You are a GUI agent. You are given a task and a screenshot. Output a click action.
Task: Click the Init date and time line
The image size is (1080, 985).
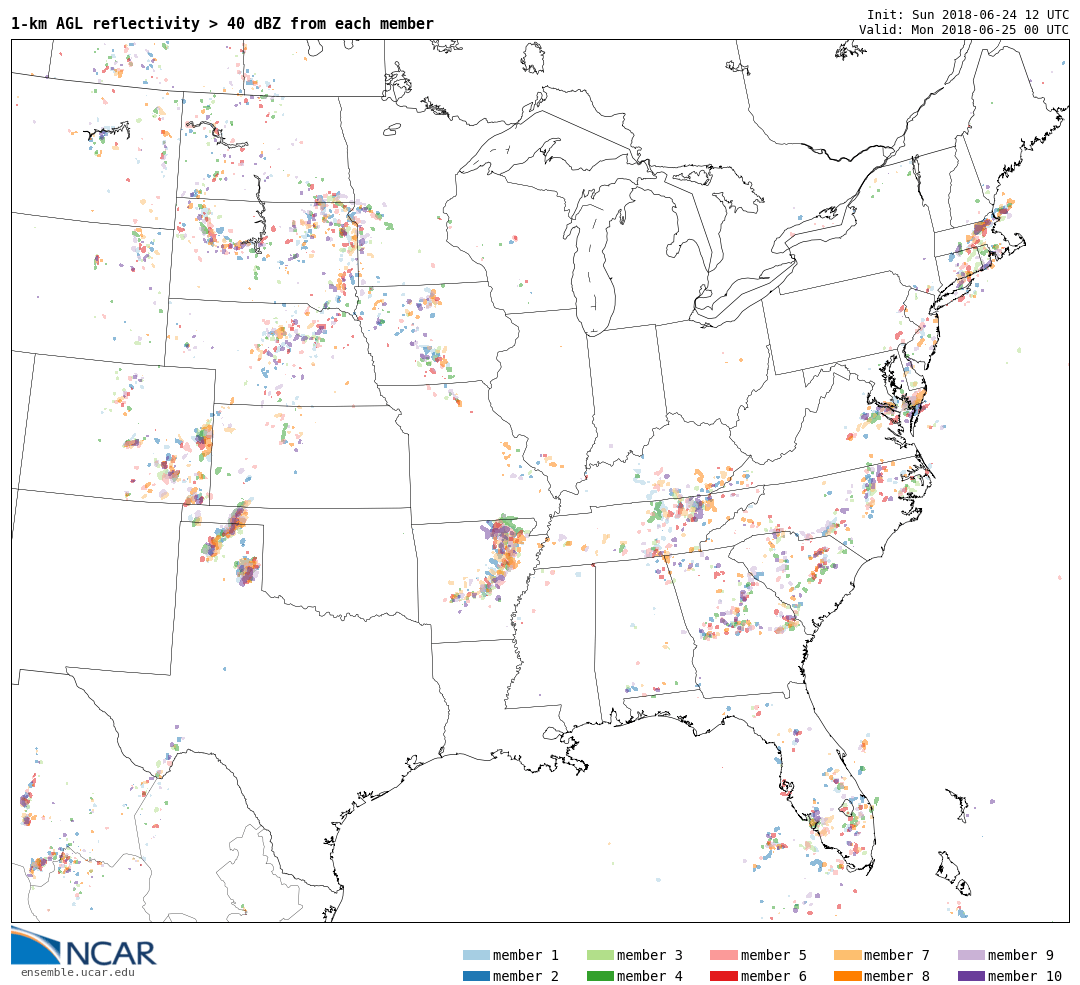tap(967, 15)
